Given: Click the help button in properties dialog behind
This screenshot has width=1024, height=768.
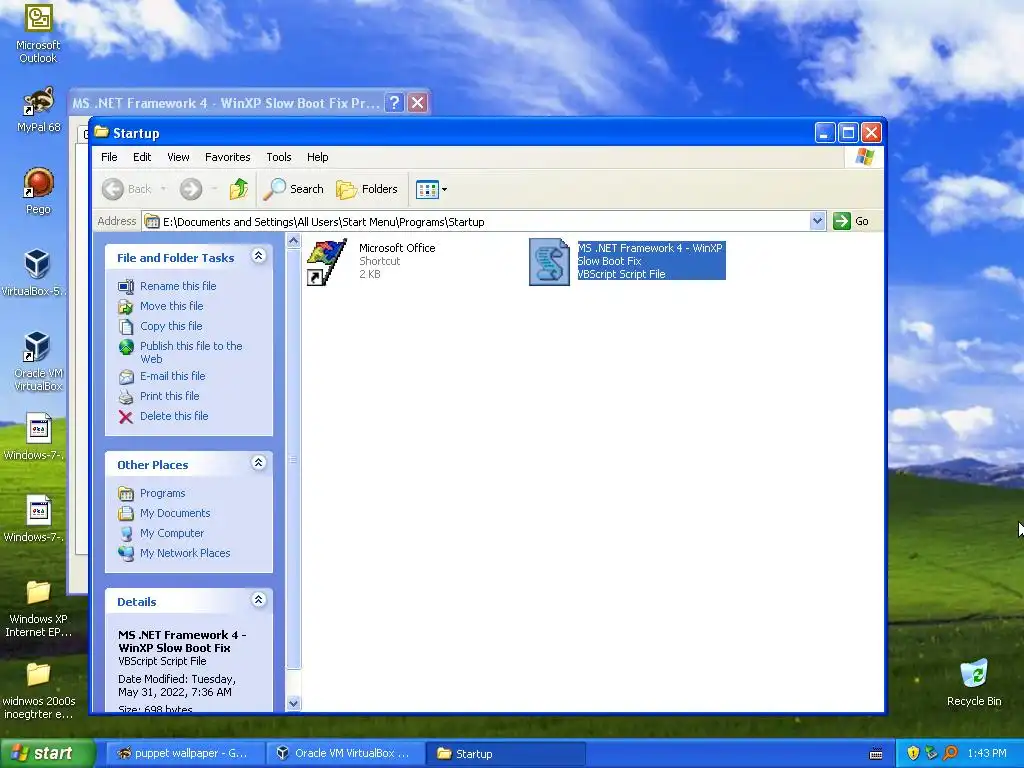Looking at the screenshot, I should click(x=394, y=103).
